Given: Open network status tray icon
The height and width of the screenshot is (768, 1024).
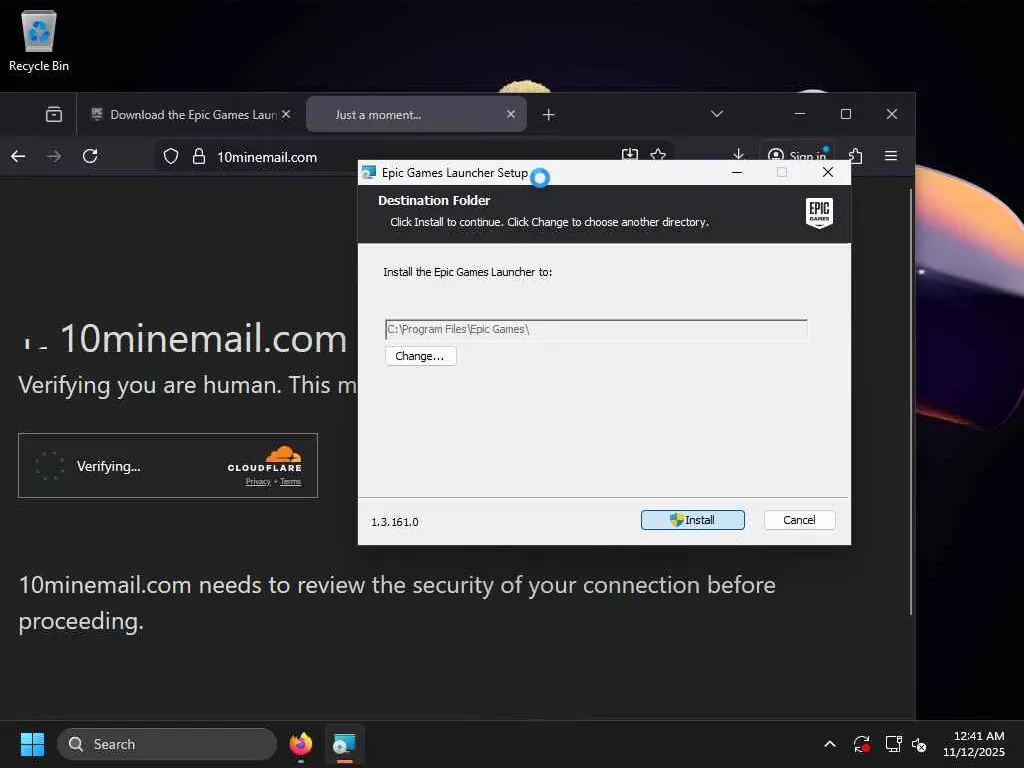Looking at the screenshot, I should point(893,744).
